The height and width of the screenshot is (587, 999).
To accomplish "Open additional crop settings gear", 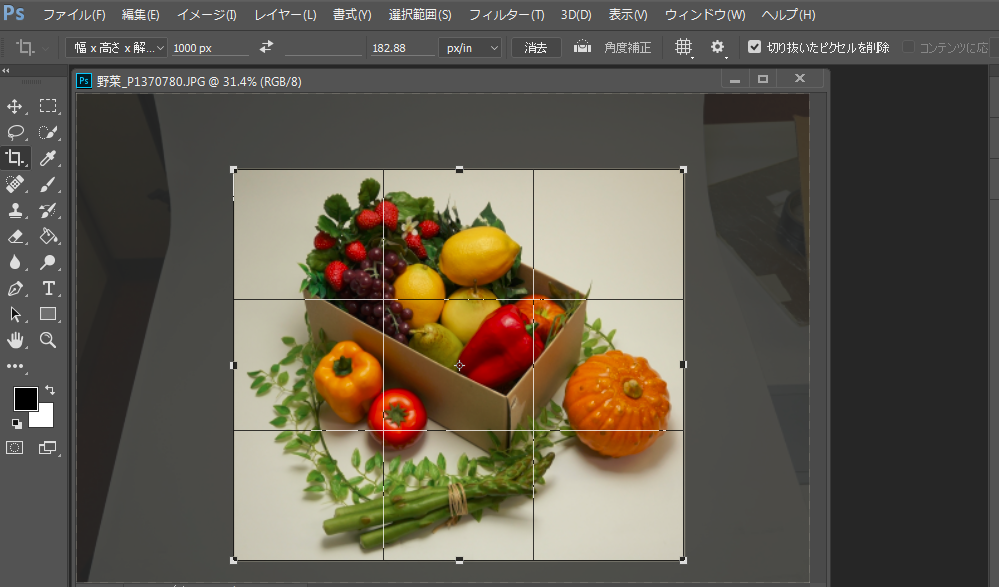I will tap(717, 47).
